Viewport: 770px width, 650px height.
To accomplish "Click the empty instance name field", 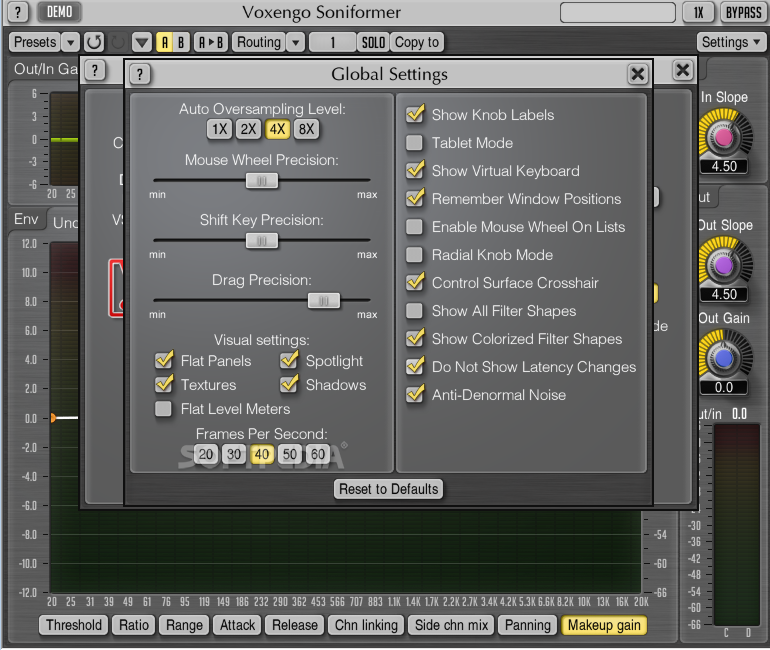I will click(618, 12).
